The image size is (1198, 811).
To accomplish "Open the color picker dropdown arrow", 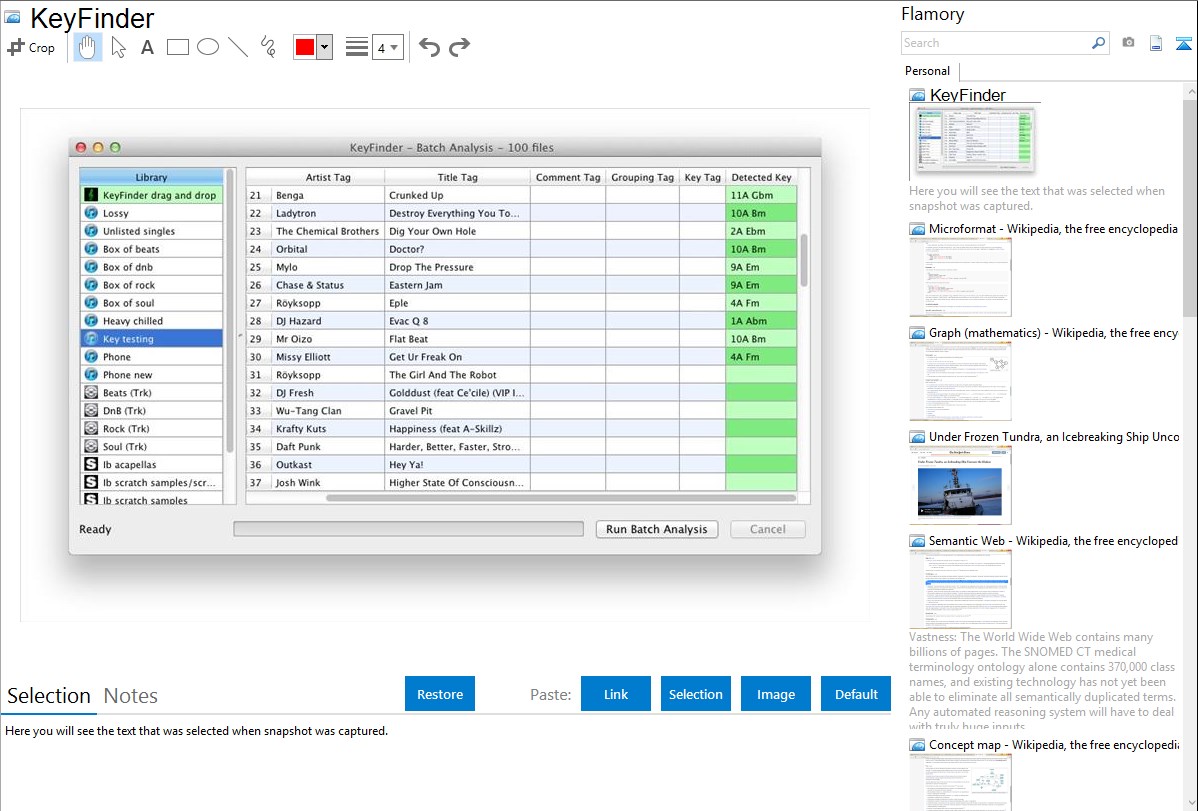I will click(324, 47).
